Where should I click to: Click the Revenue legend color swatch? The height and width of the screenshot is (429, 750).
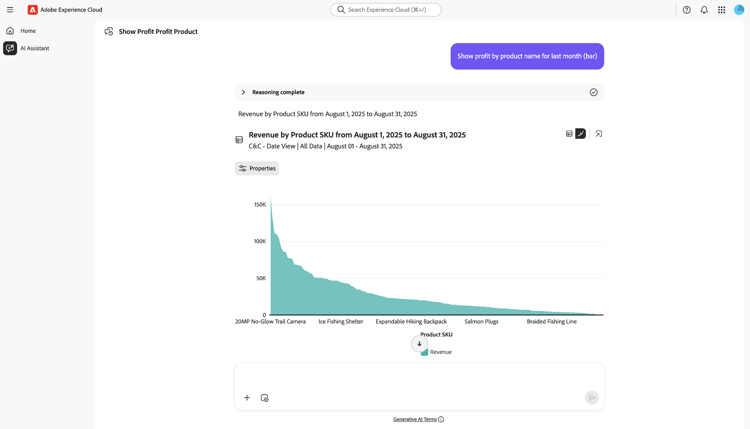point(424,352)
